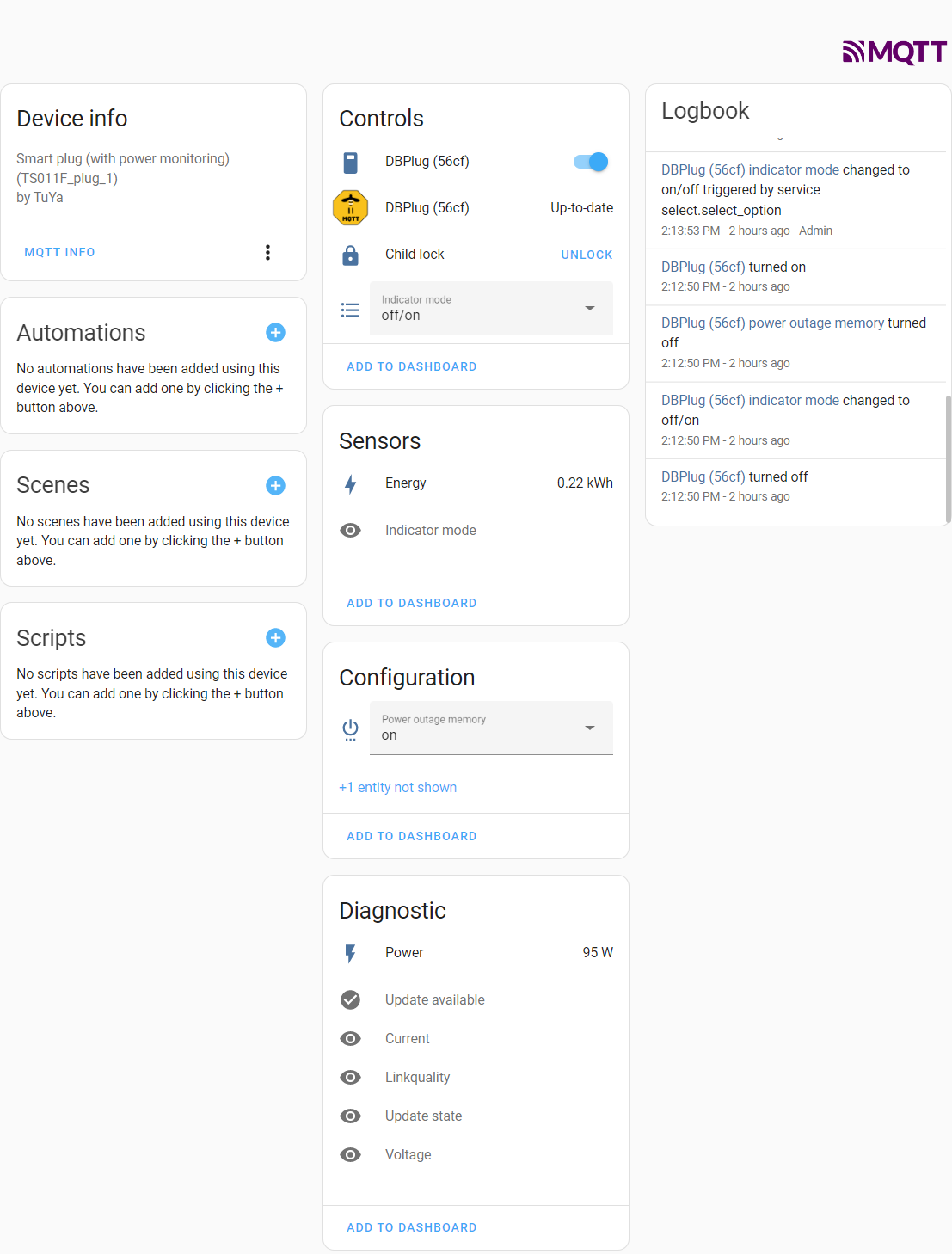Click the Logbook scrollbar

[947, 456]
